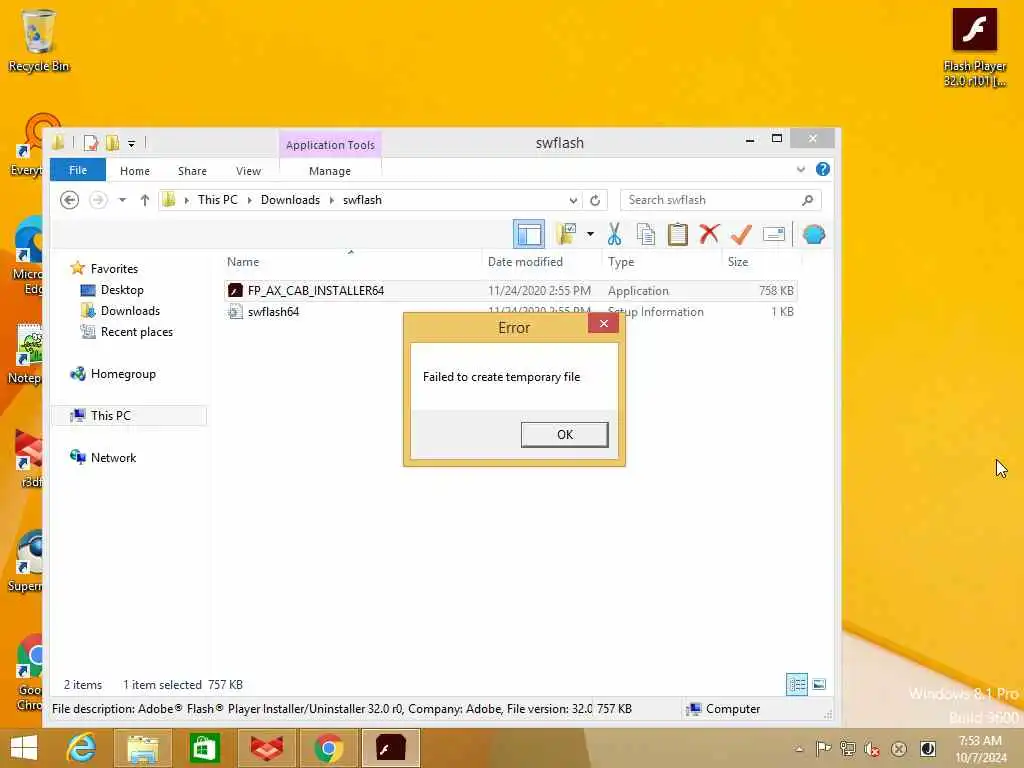The image size is (1024, 768).
Task: Click New folder icon in title bar
Action: [112, 143]
